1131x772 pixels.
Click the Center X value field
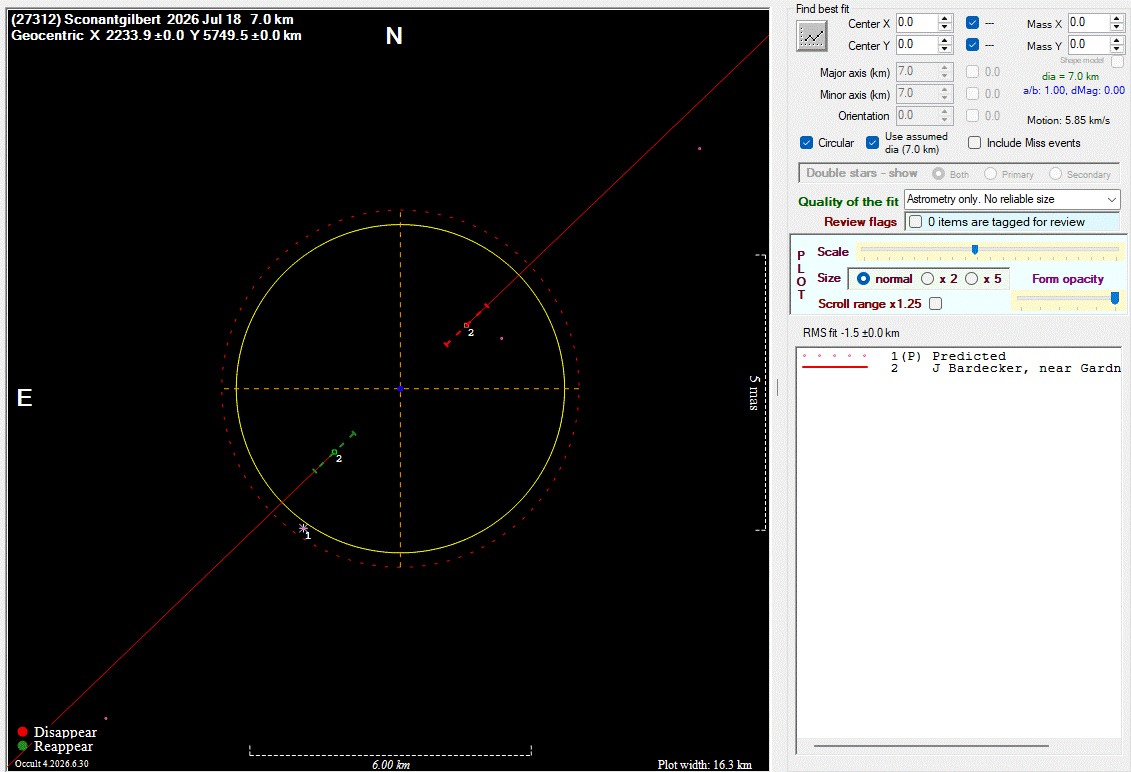(x=916, y=22)
